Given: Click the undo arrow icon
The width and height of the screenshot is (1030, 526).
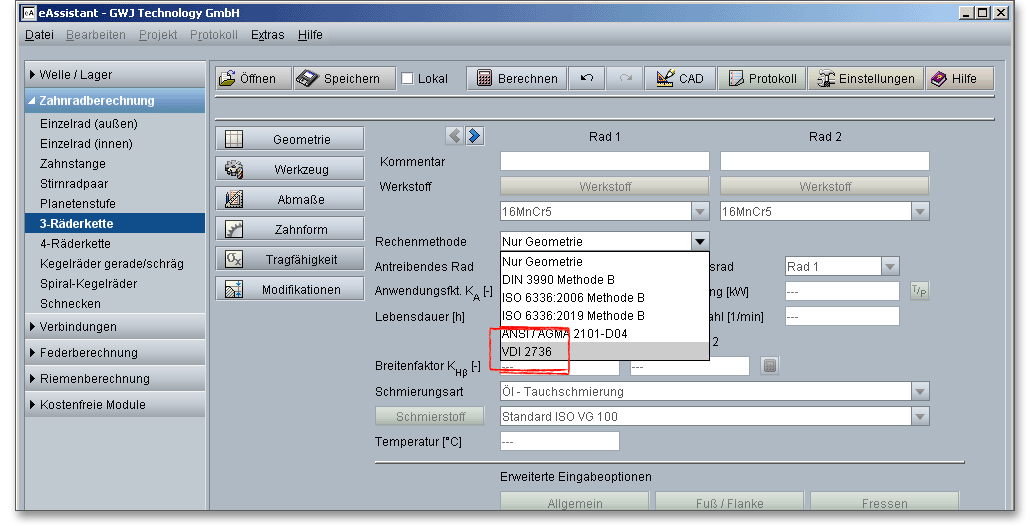Looking at the screenshot, I should pos(587,79).
